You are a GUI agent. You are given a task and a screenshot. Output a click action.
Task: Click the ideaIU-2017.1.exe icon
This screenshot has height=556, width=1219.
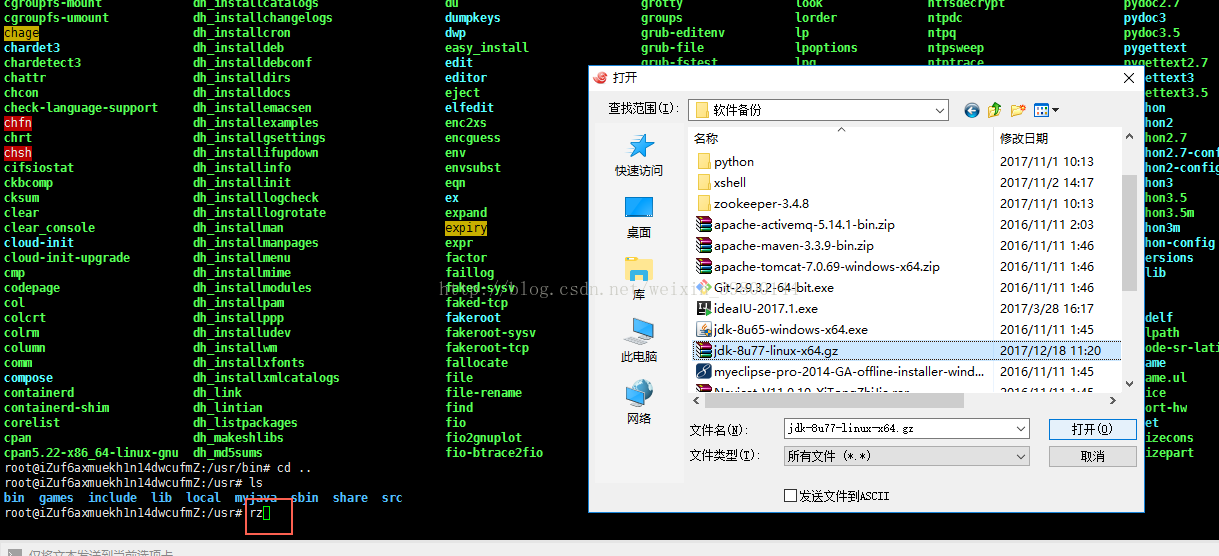703,308
